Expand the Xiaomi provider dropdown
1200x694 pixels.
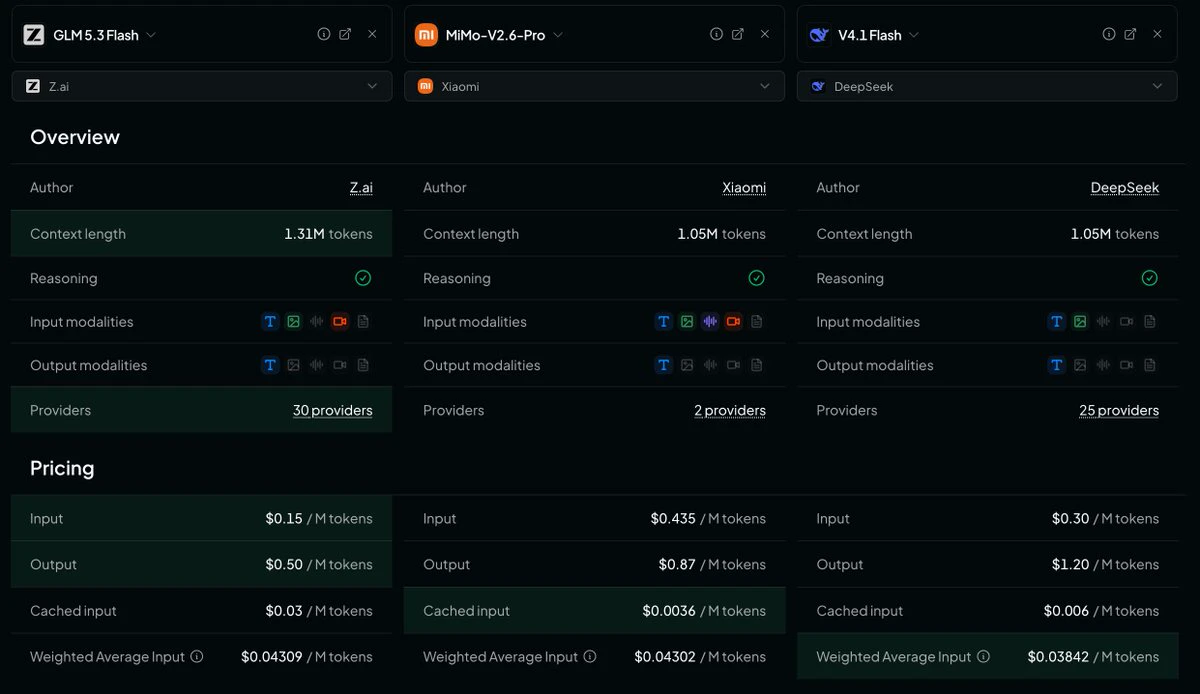tap(595, 86)
